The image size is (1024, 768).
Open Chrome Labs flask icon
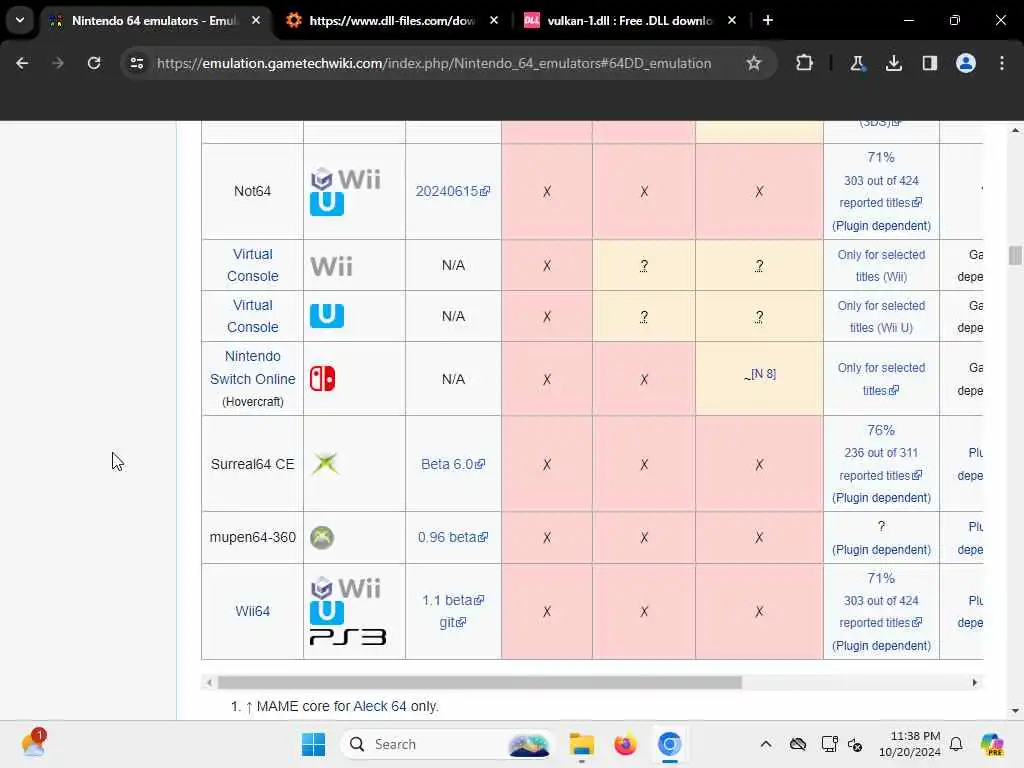[857, 63]
